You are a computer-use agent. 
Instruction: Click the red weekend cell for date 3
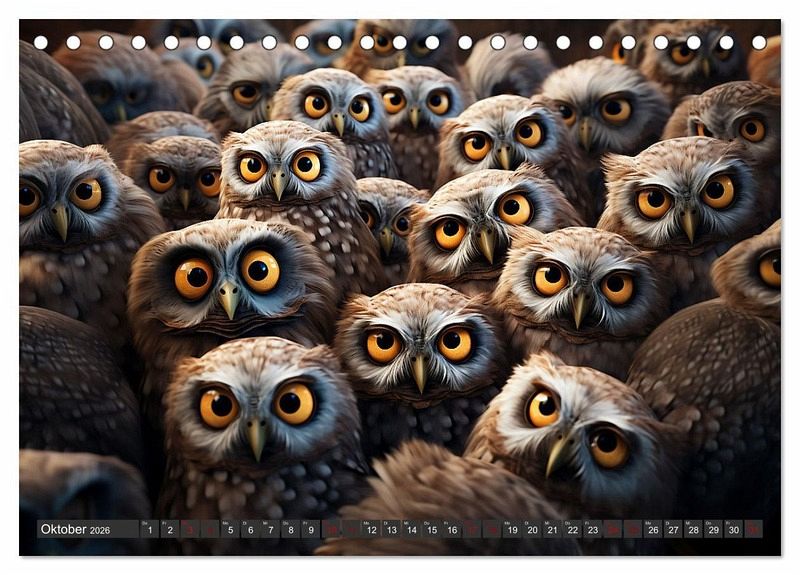pyautogui.click(x=189, y=529)
